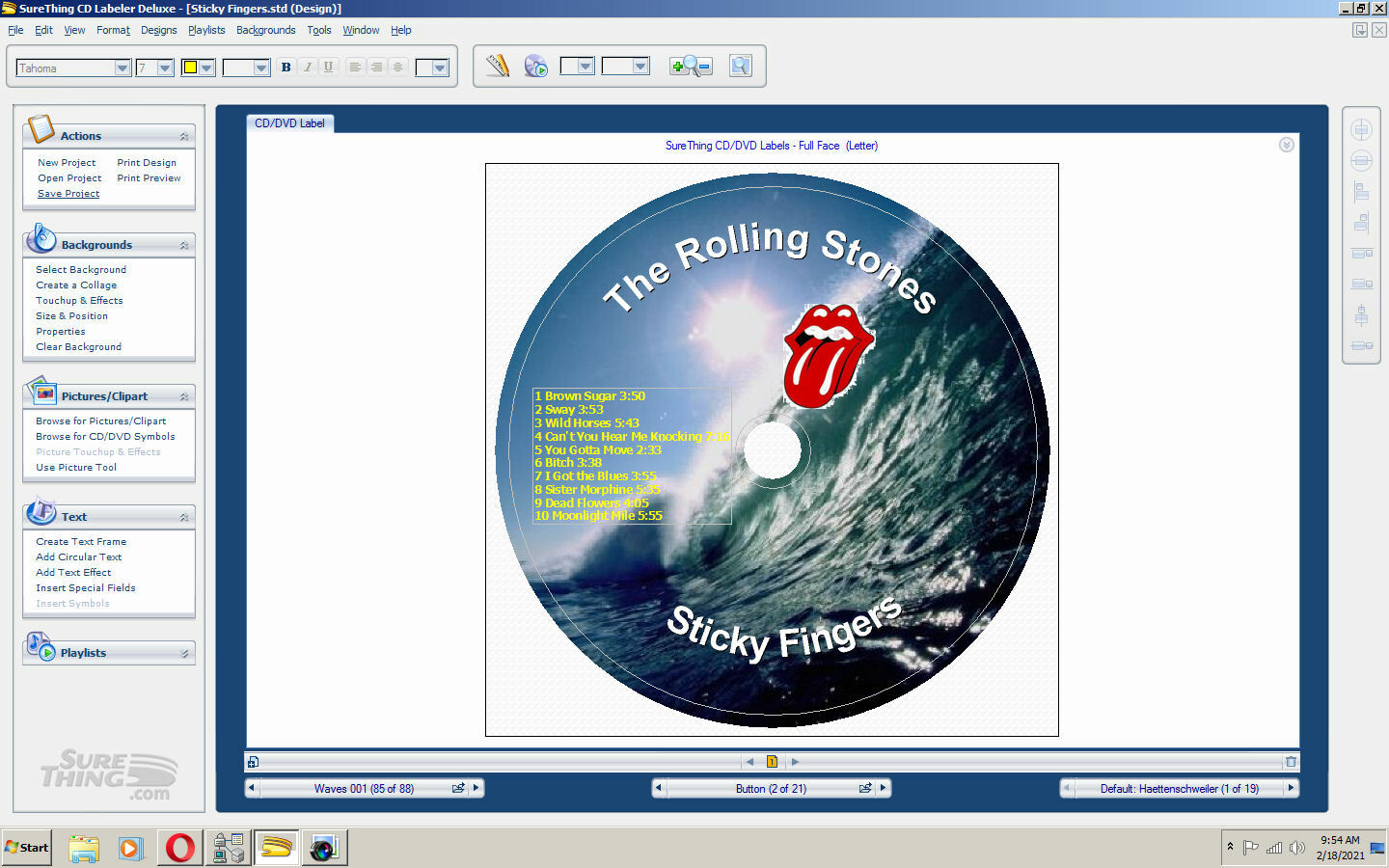This screenshot has height=868, width=1389.
Task: Click Select Background link
Action: coord(81,270)
